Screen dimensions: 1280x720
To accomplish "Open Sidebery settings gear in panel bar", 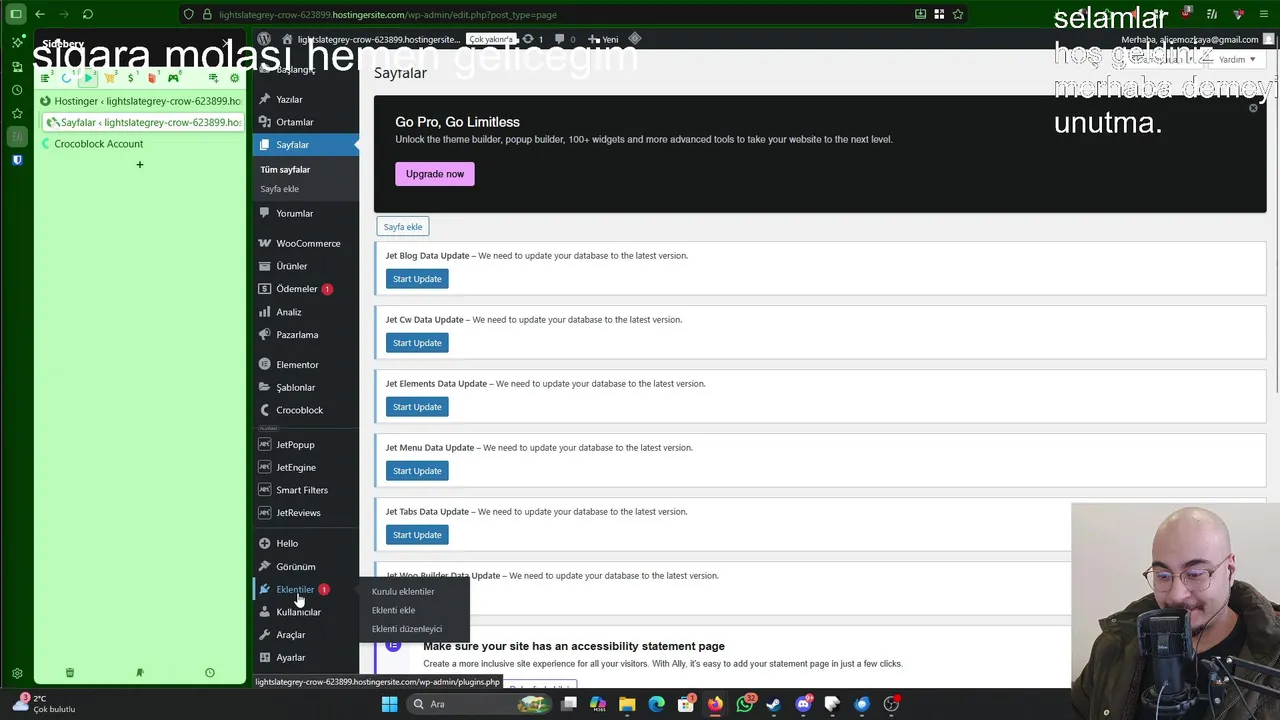I will [234, 78].
